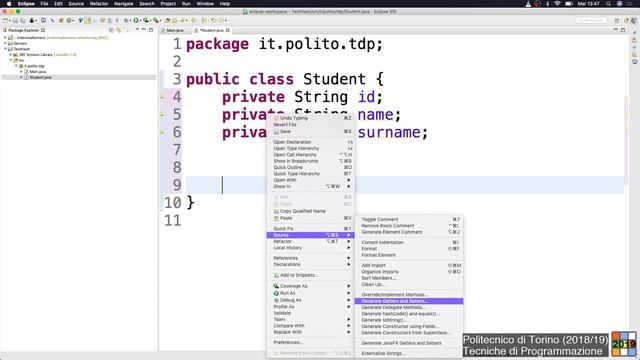
Task: Open the Open With submenu
Action: (x=312, y=180)
